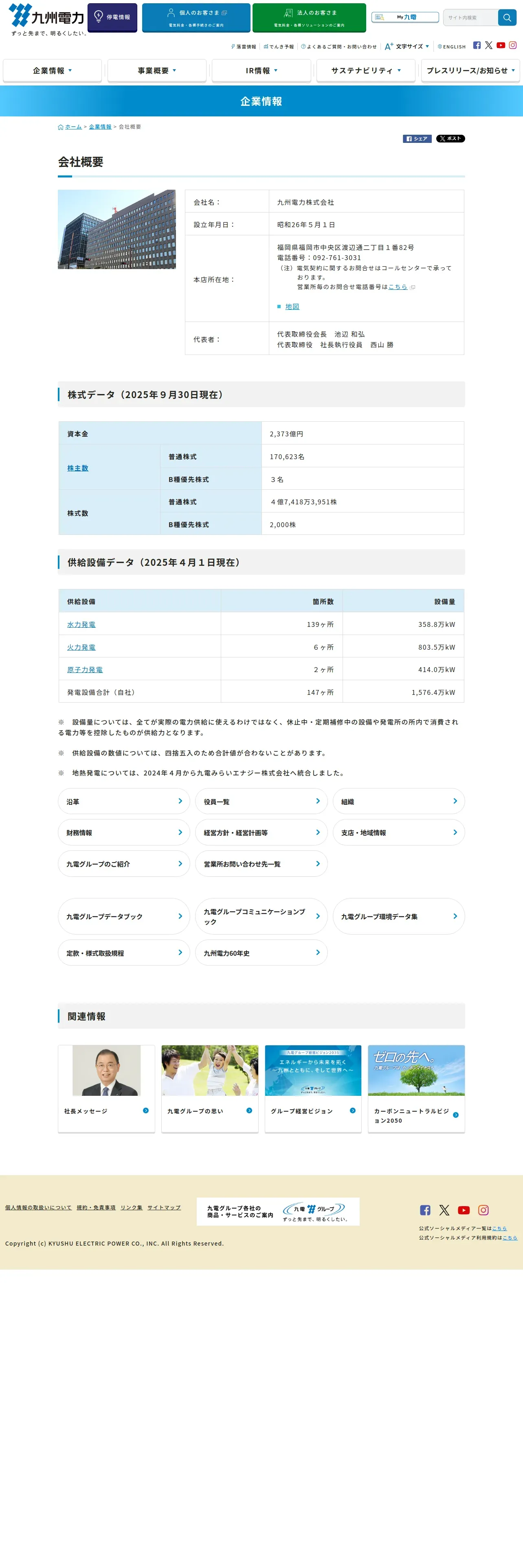Open Instagram icon in header
This screenshot has width=523, height=1568.
[x=513, y=45]
